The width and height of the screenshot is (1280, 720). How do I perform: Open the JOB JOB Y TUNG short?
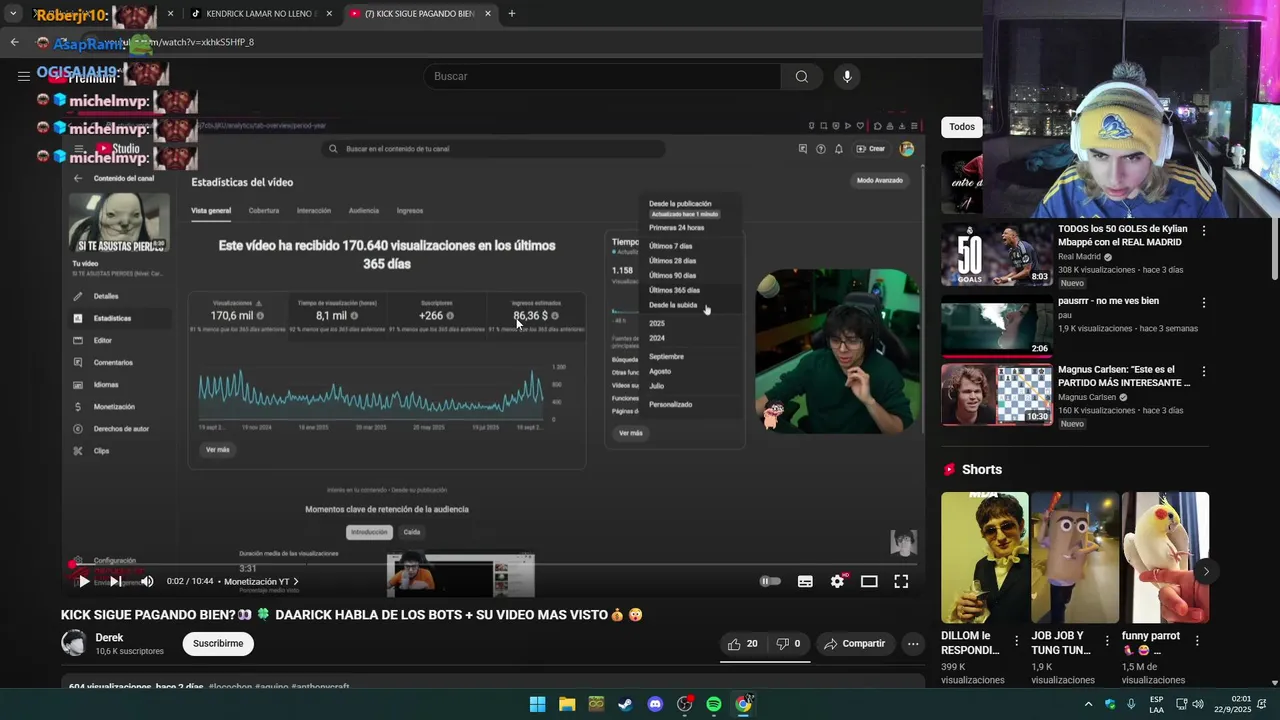1075,558
